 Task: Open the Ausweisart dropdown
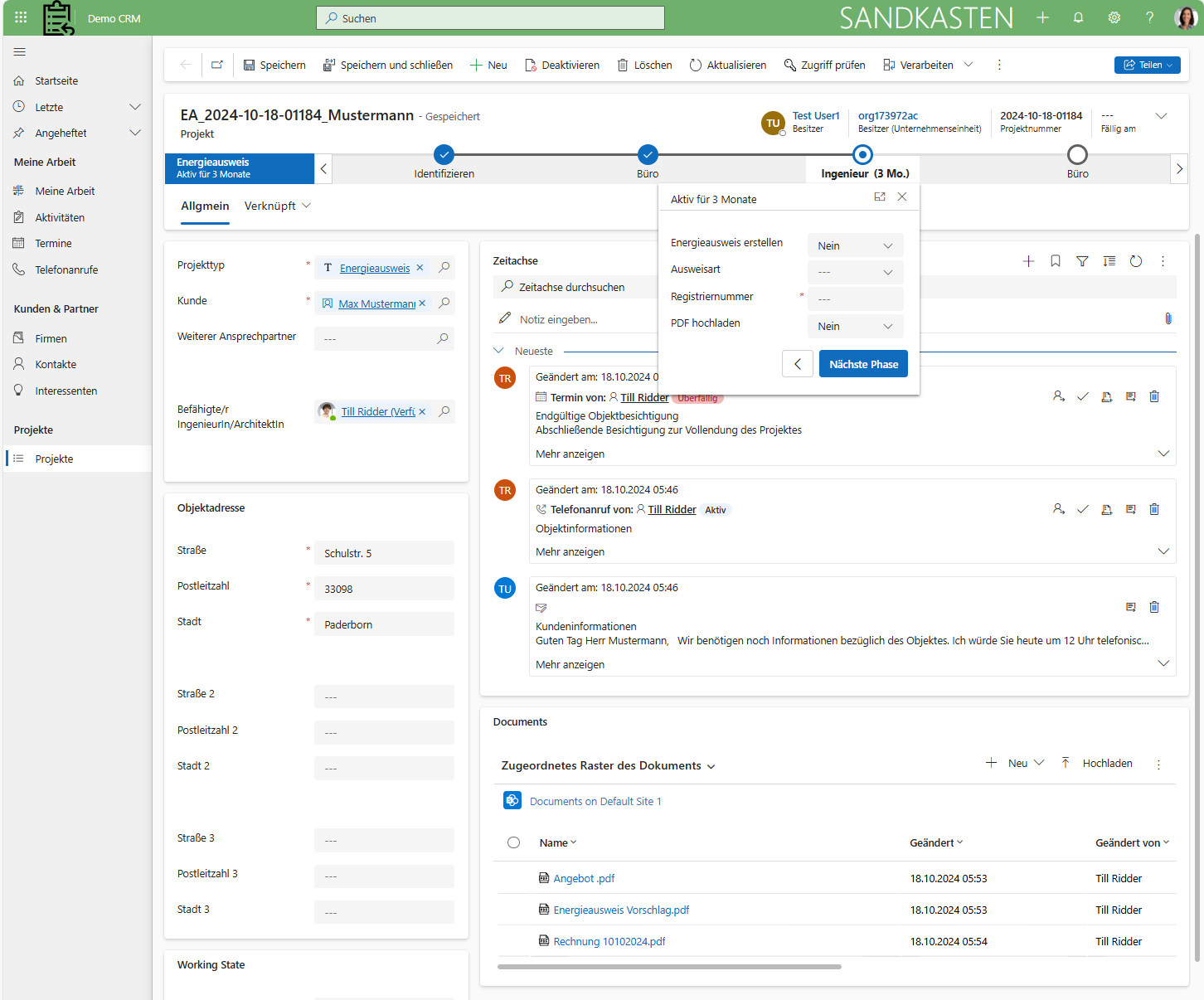tap(855, 272)
